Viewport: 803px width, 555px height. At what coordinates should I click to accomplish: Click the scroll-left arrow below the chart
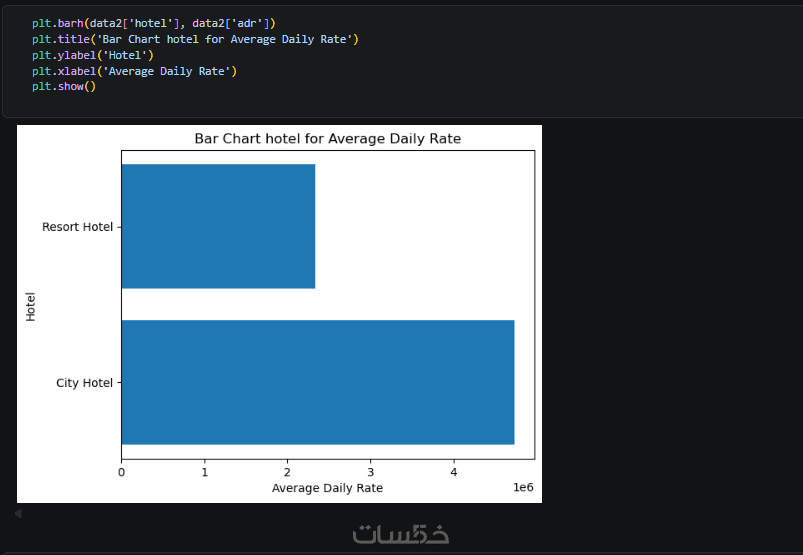point(17,513)
